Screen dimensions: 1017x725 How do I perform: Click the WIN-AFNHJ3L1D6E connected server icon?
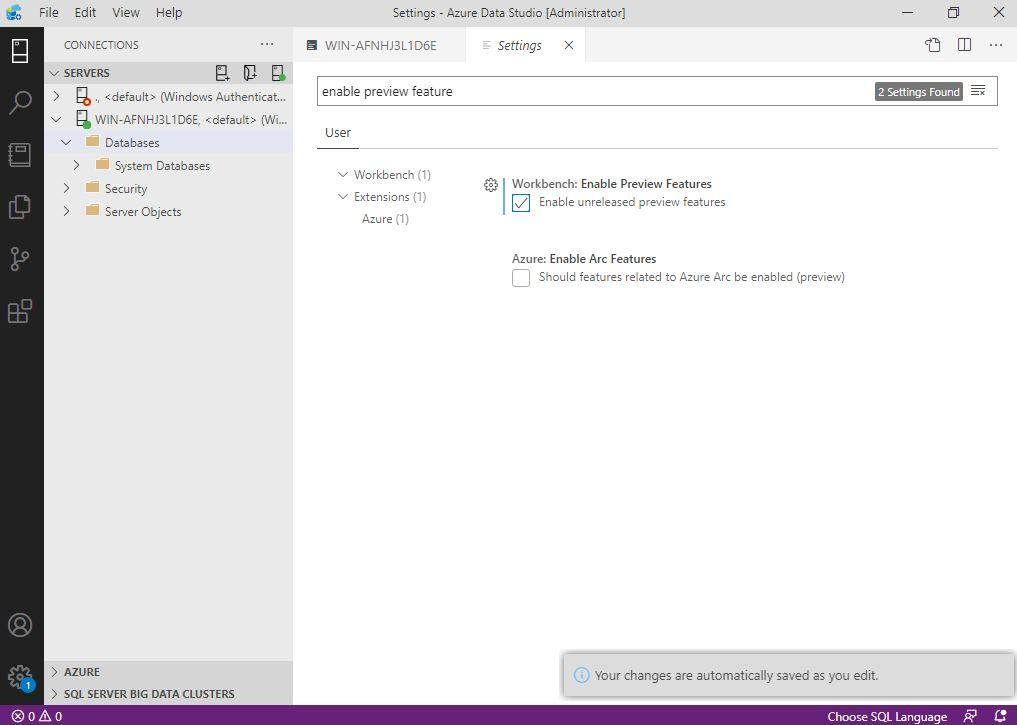click(83, 119)
